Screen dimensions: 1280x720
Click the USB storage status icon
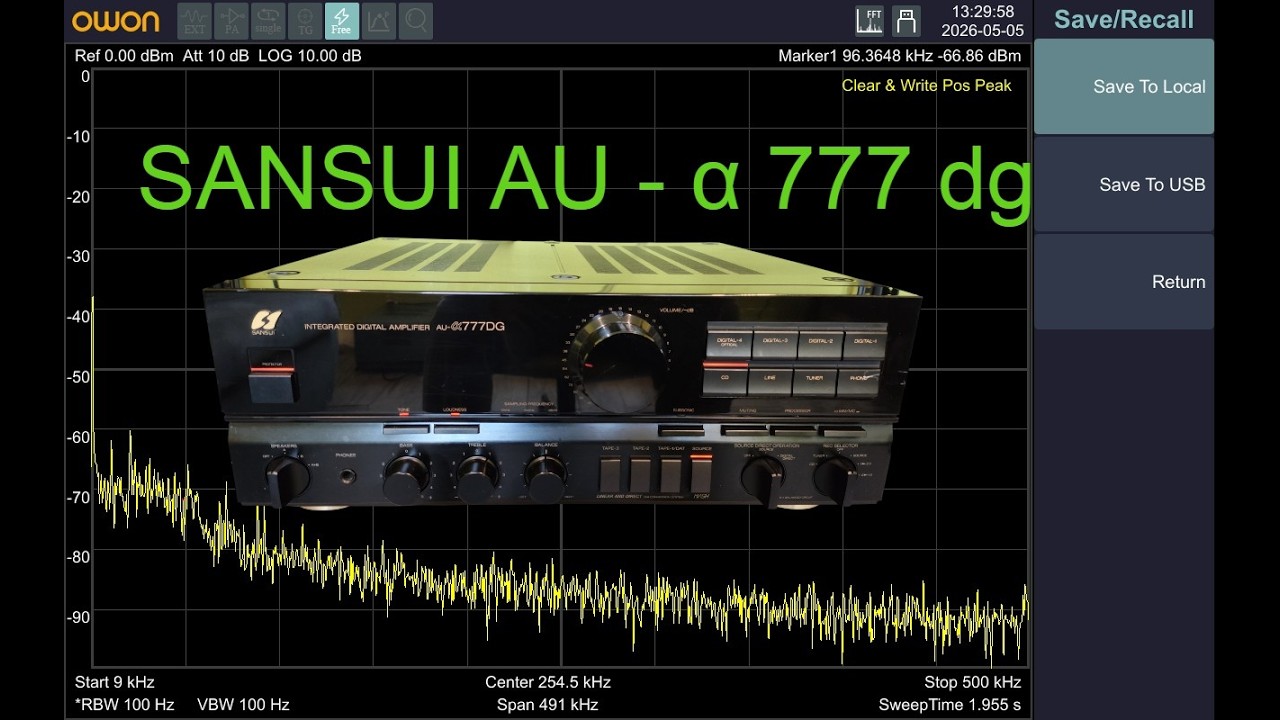[x=906, y=20]
